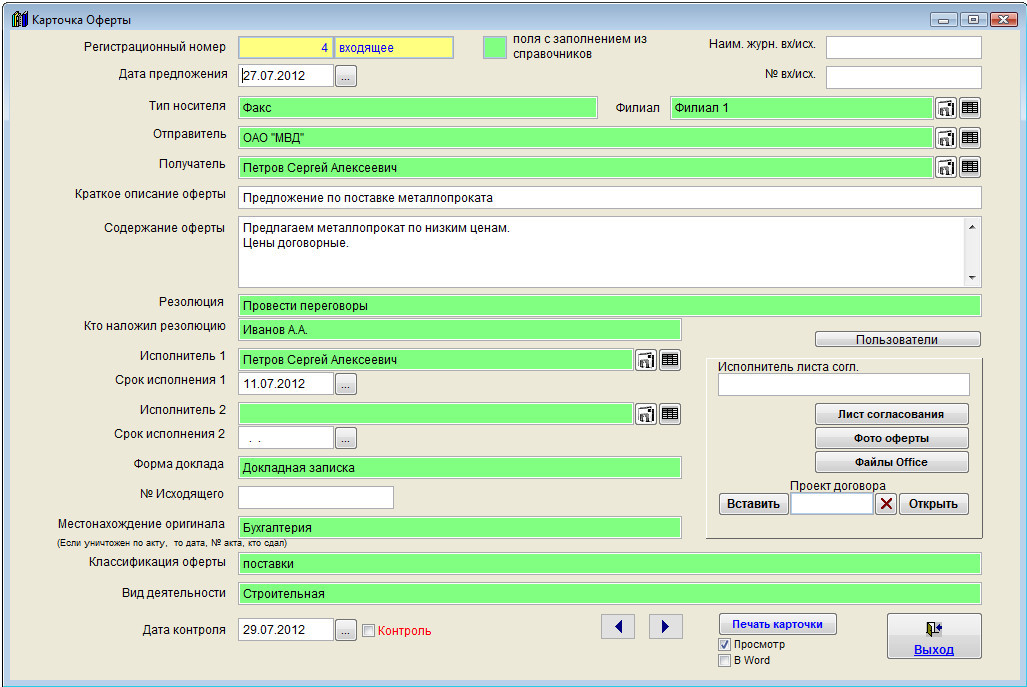The image size is (1027, 687).
Task: Open date picker for Дата предложения
Action: tap(345, 76)
